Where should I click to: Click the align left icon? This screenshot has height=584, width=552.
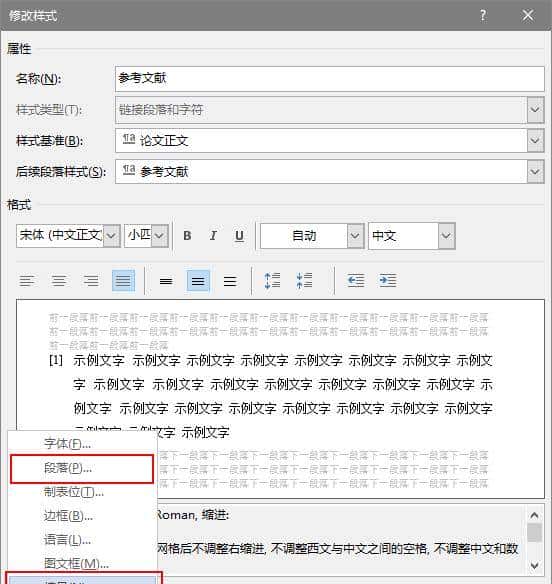(x=27, y=281)
